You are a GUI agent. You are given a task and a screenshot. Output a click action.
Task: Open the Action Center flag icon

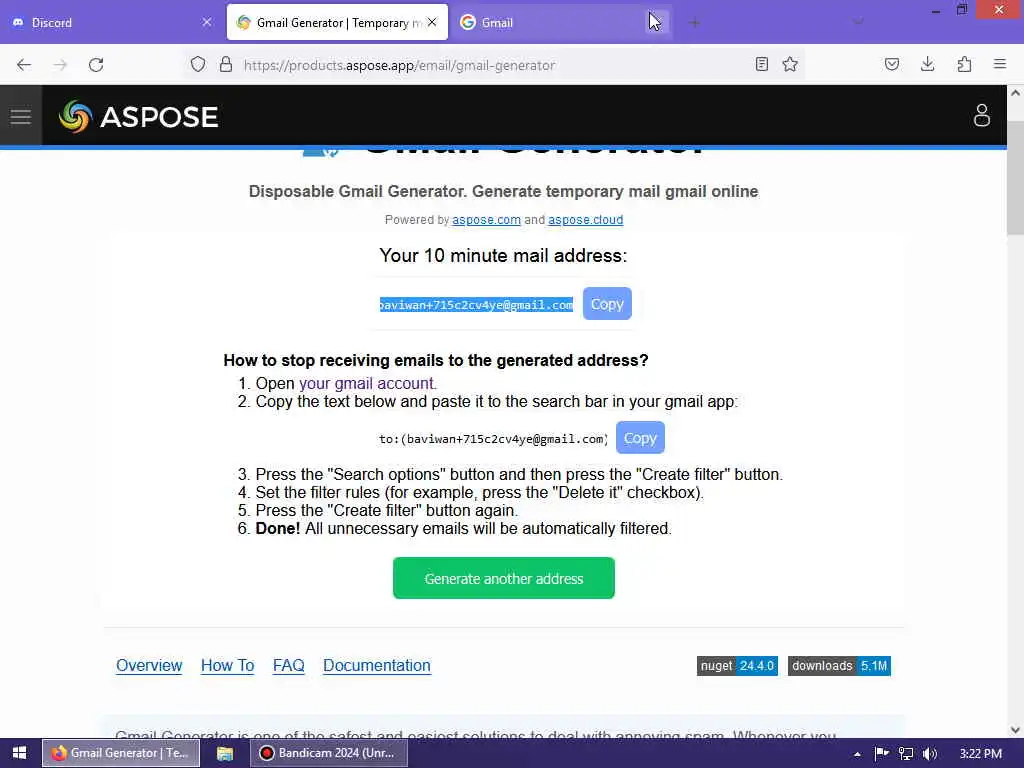tap(881, 754)
